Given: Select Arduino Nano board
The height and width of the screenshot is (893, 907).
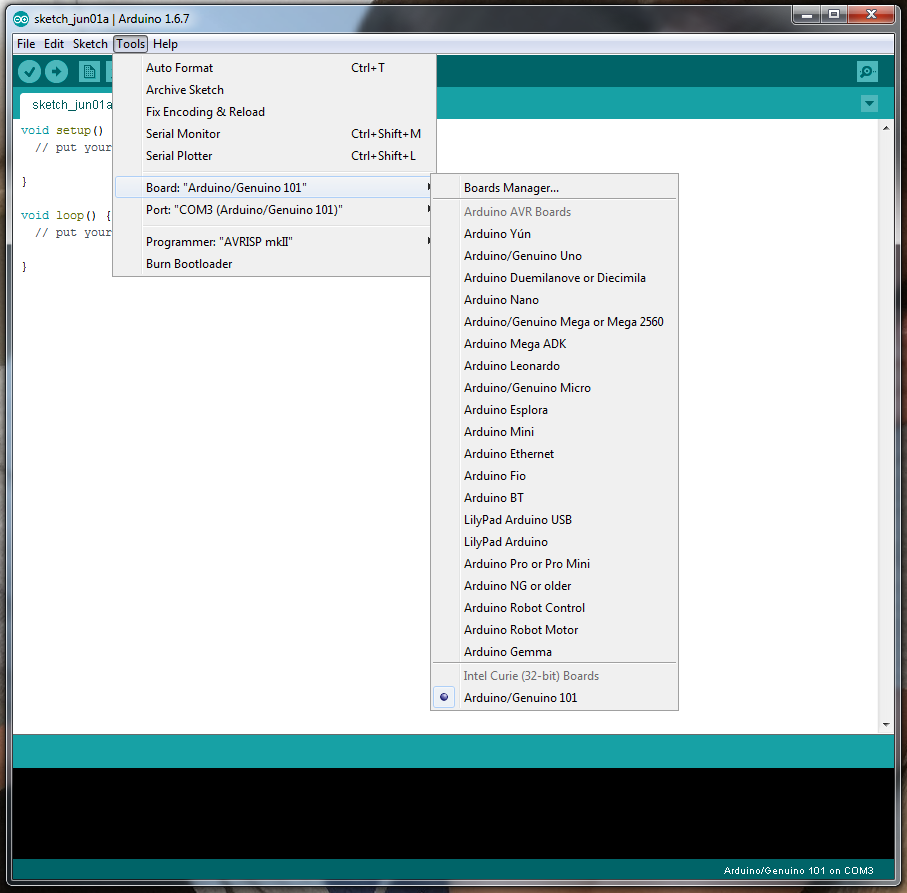Looking at the screenshot, I should (x=554, y=300).
